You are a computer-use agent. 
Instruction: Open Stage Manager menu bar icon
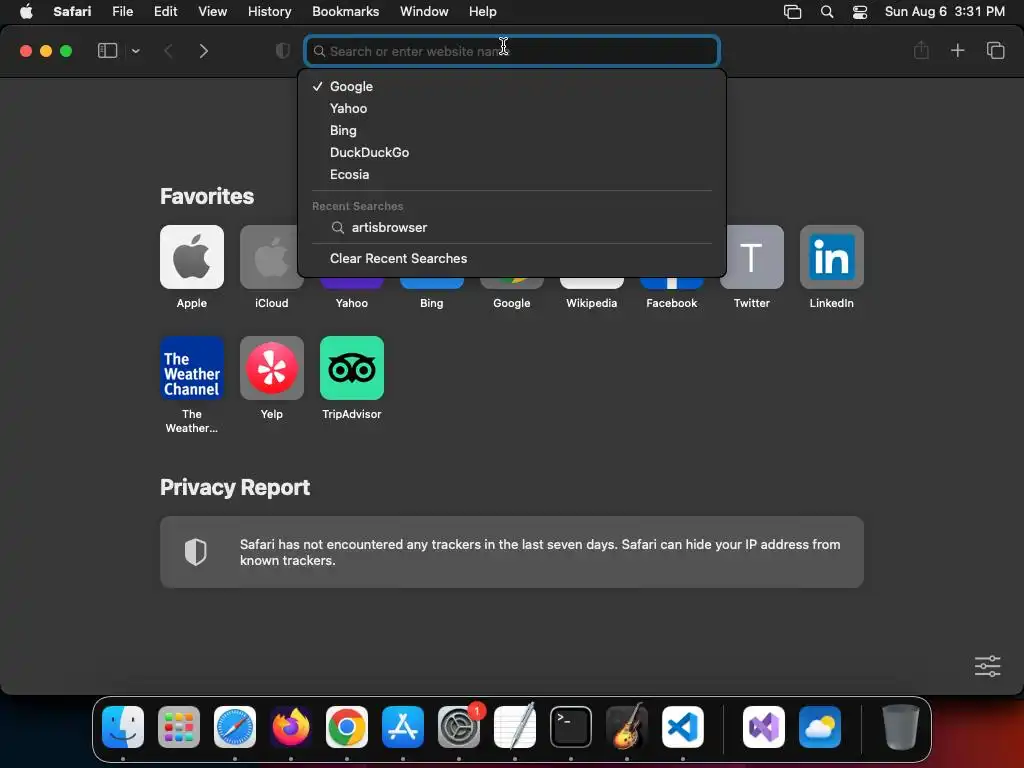tap(792, 12)
